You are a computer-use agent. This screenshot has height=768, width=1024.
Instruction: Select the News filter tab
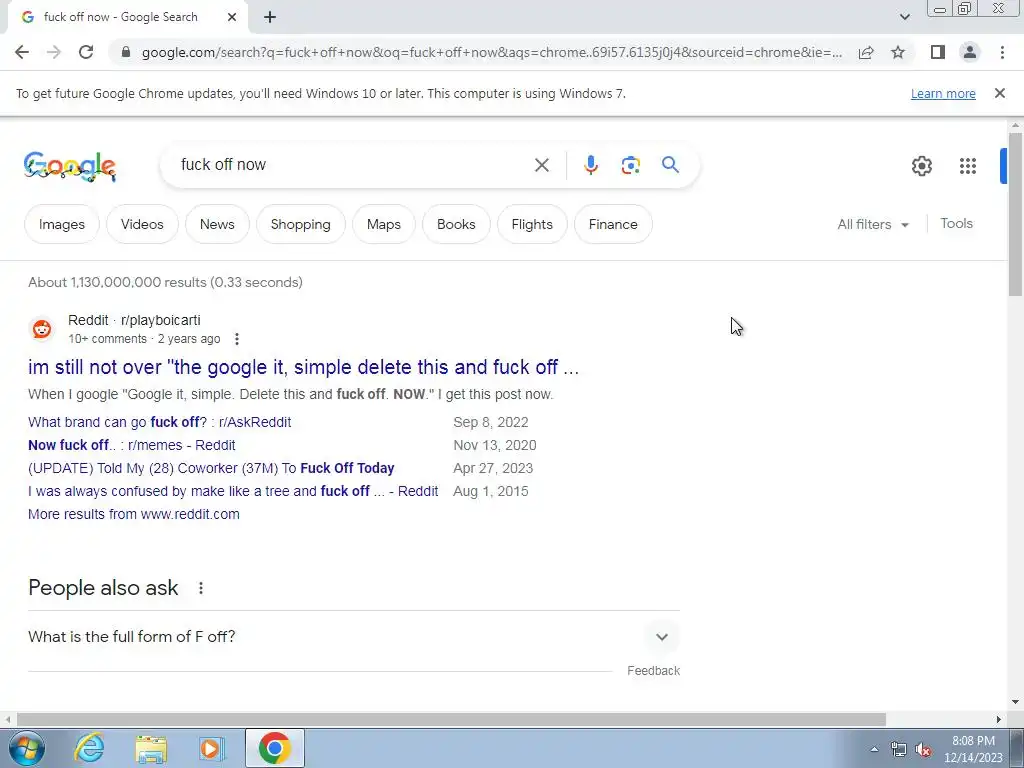pyautogui.click(x=217, y=224)
